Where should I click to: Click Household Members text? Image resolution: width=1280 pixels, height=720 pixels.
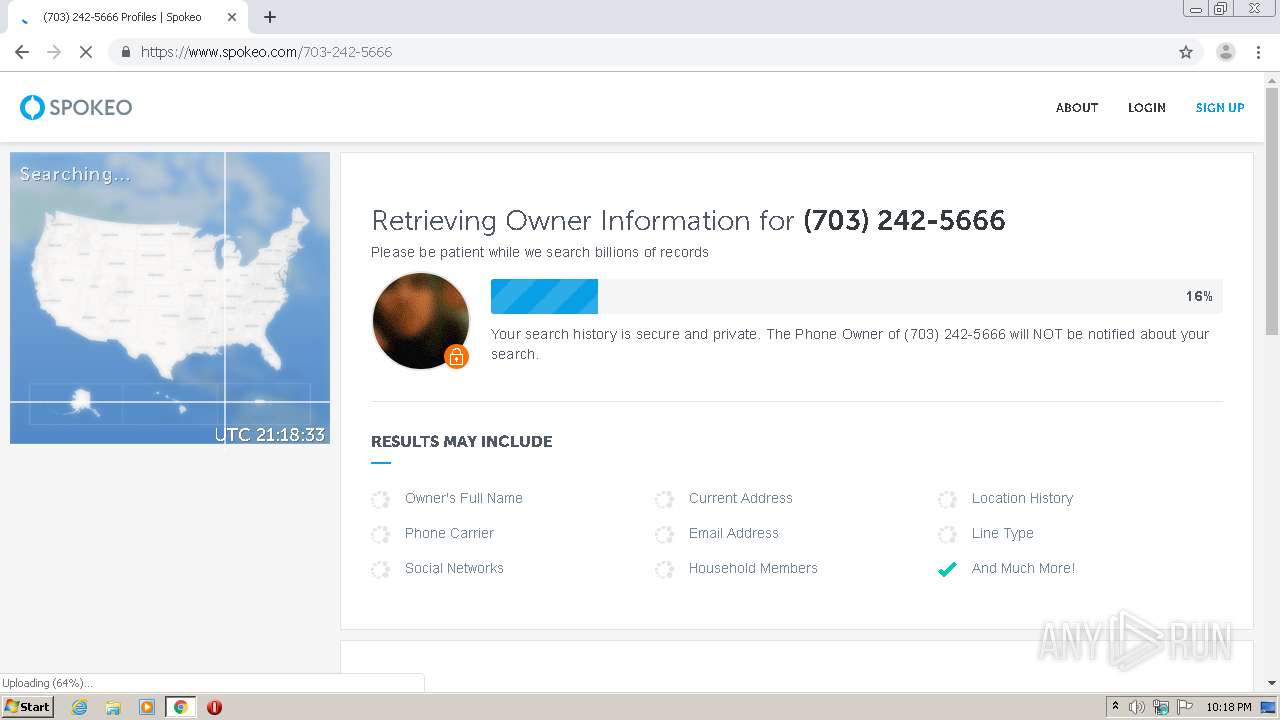click(753, 568)
